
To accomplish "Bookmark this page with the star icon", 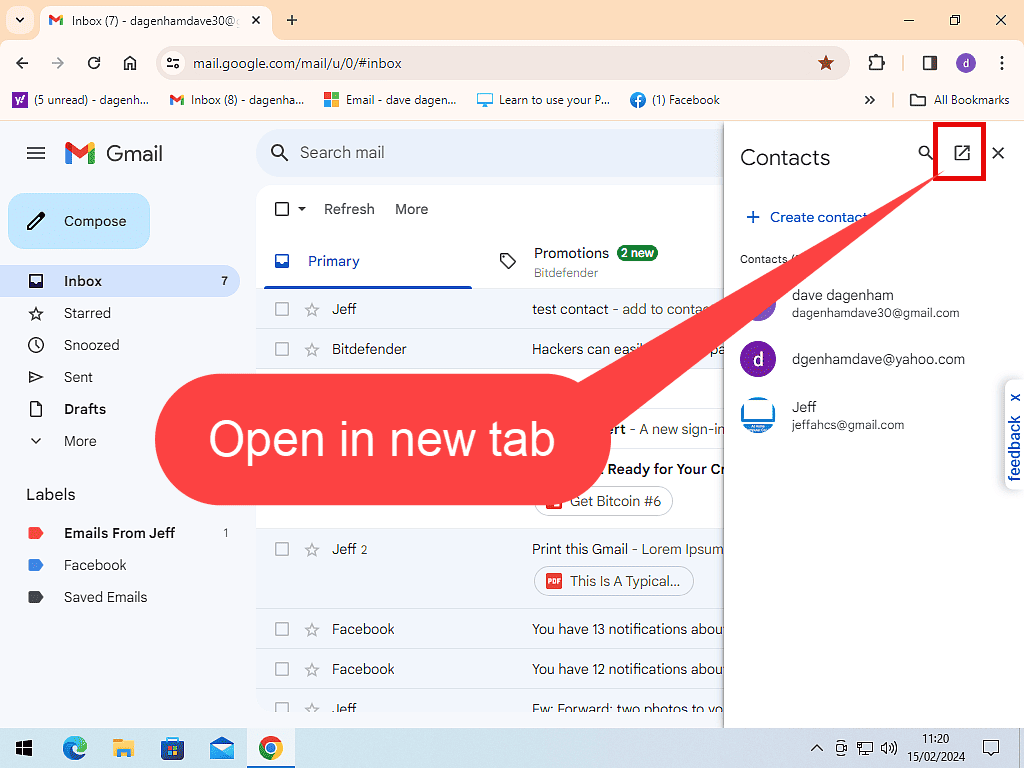I will [x=826, y=63].
